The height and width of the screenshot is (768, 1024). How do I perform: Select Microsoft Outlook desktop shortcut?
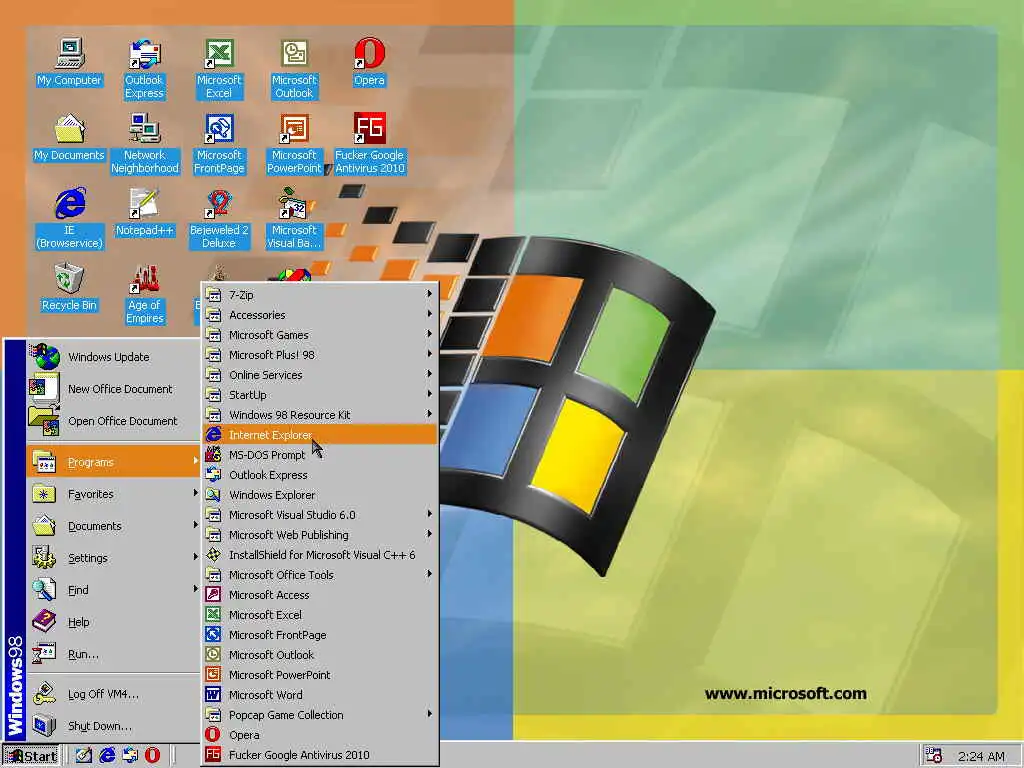pyautogui.click(x=294, y=69)
